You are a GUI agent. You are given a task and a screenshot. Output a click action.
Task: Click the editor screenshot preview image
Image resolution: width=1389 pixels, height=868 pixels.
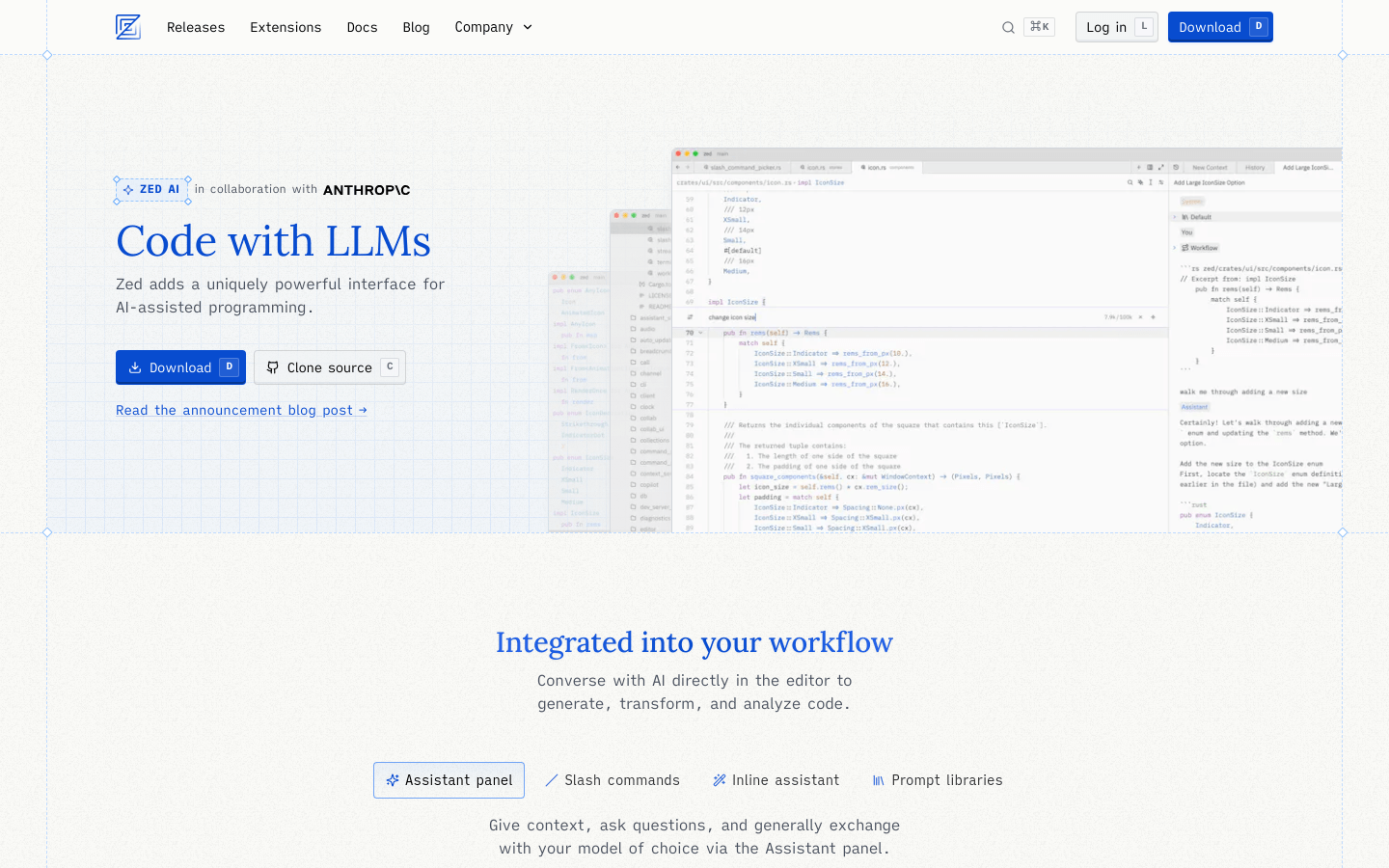tap(945, 339)
